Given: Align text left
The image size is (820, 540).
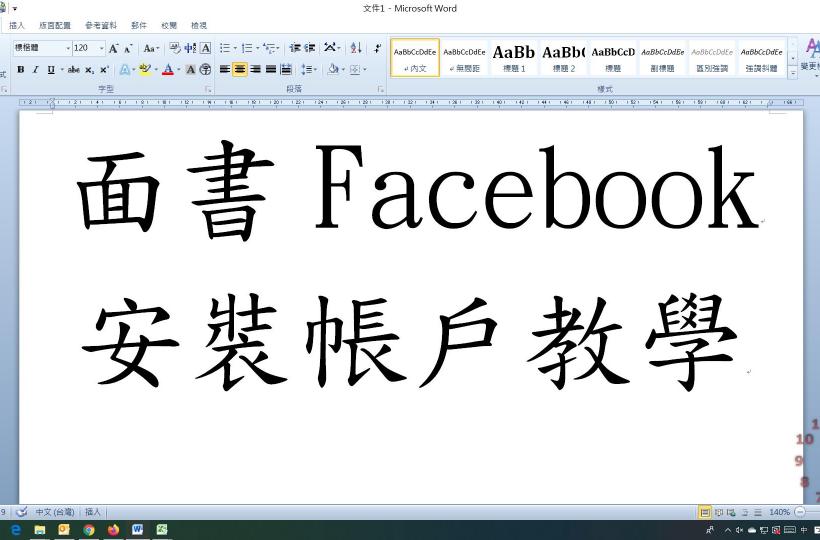Looking at the screenshot, I should click(225, 70).
